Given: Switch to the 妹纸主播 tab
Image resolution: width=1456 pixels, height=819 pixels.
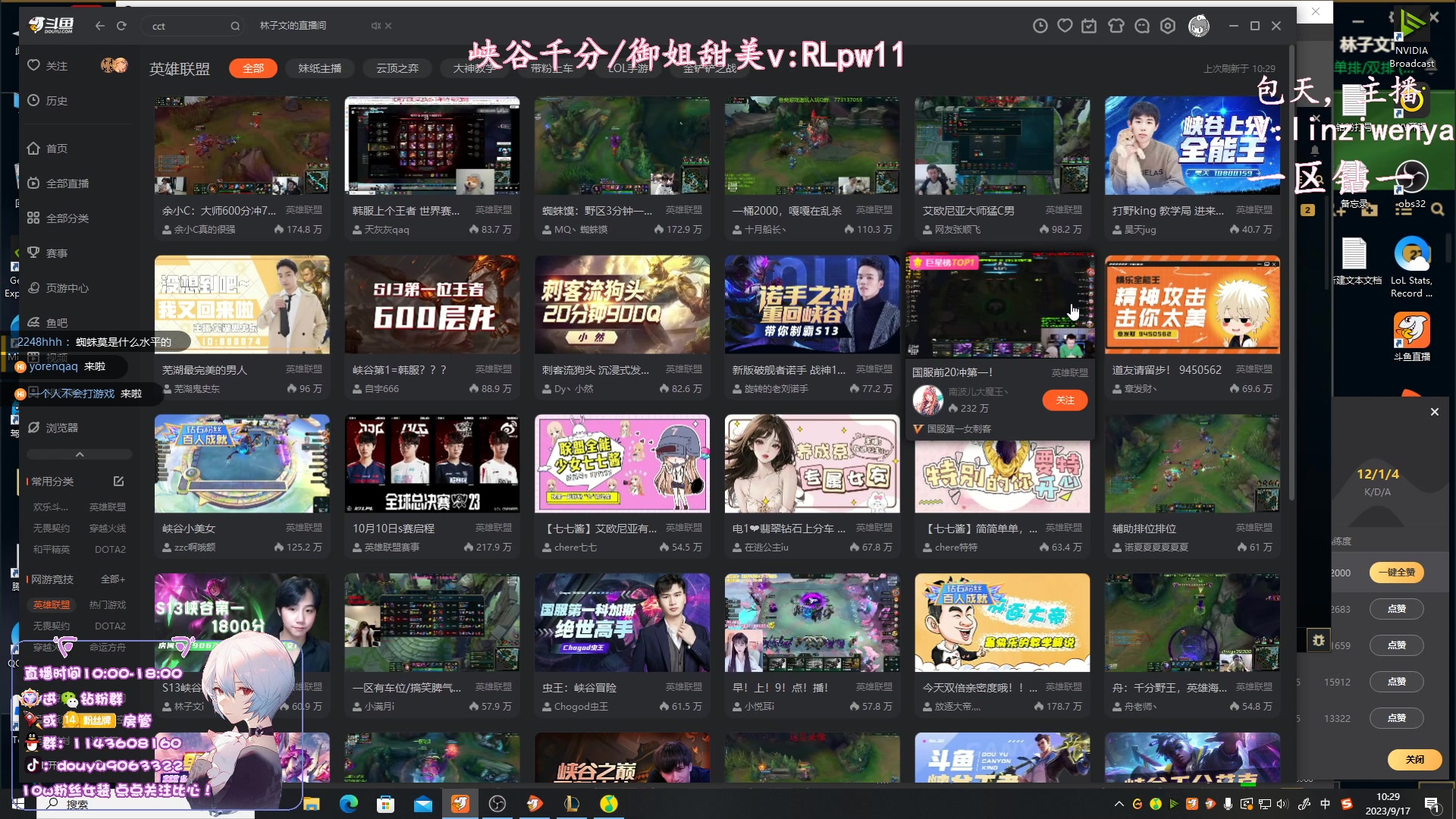Looking at the screenshot, I should (x=320, y=67).
